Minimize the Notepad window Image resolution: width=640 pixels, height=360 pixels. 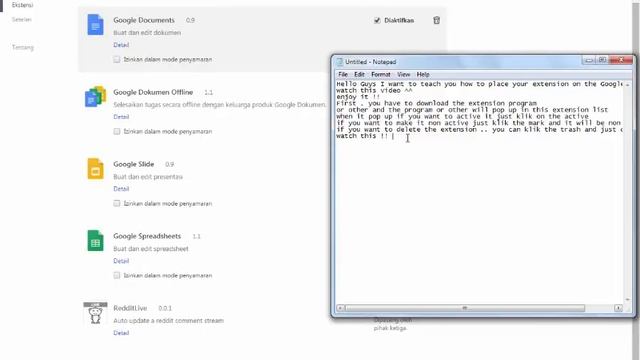point(589,60)
